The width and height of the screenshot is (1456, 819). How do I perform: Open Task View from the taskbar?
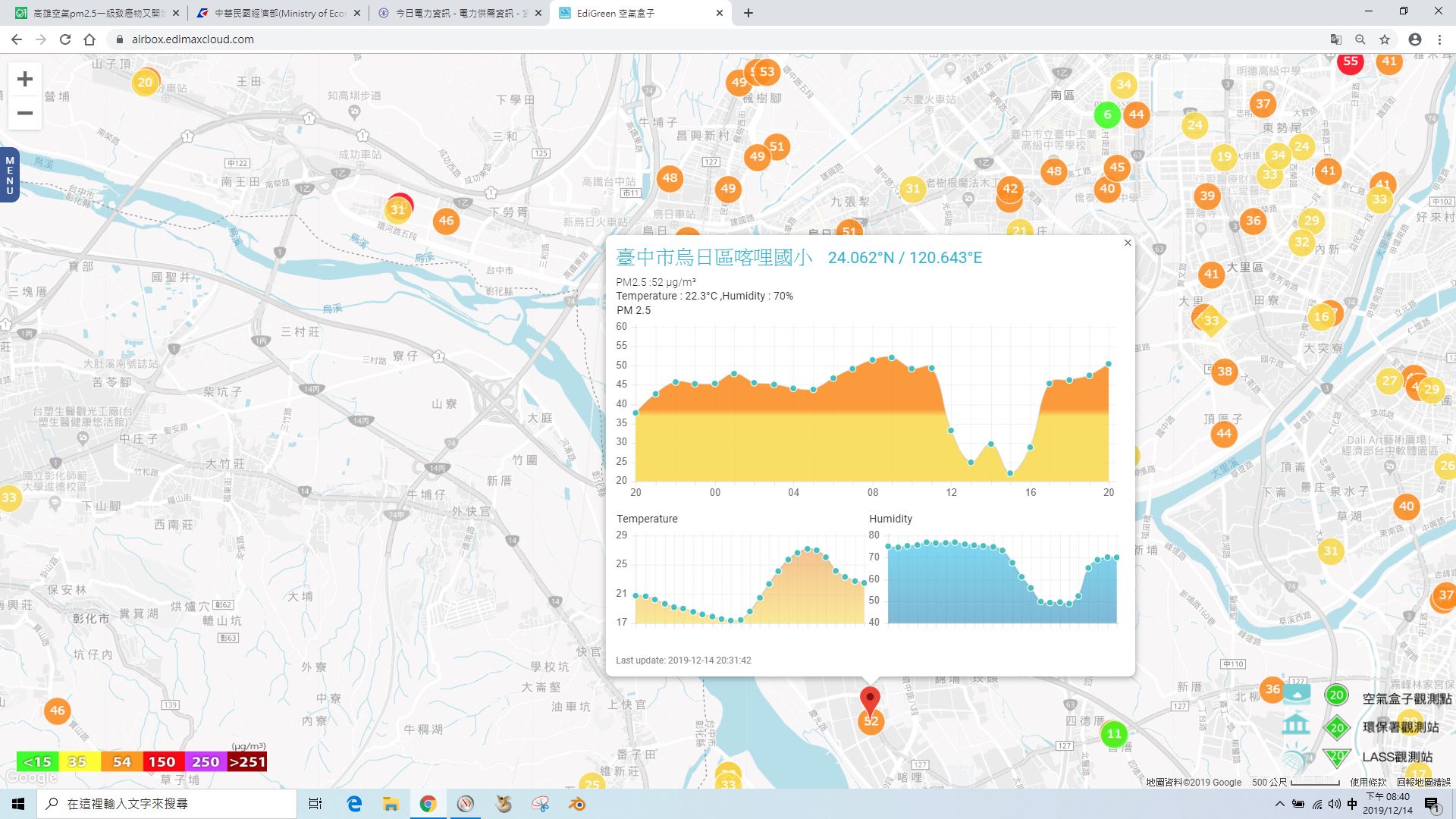(x=315, y=804)
